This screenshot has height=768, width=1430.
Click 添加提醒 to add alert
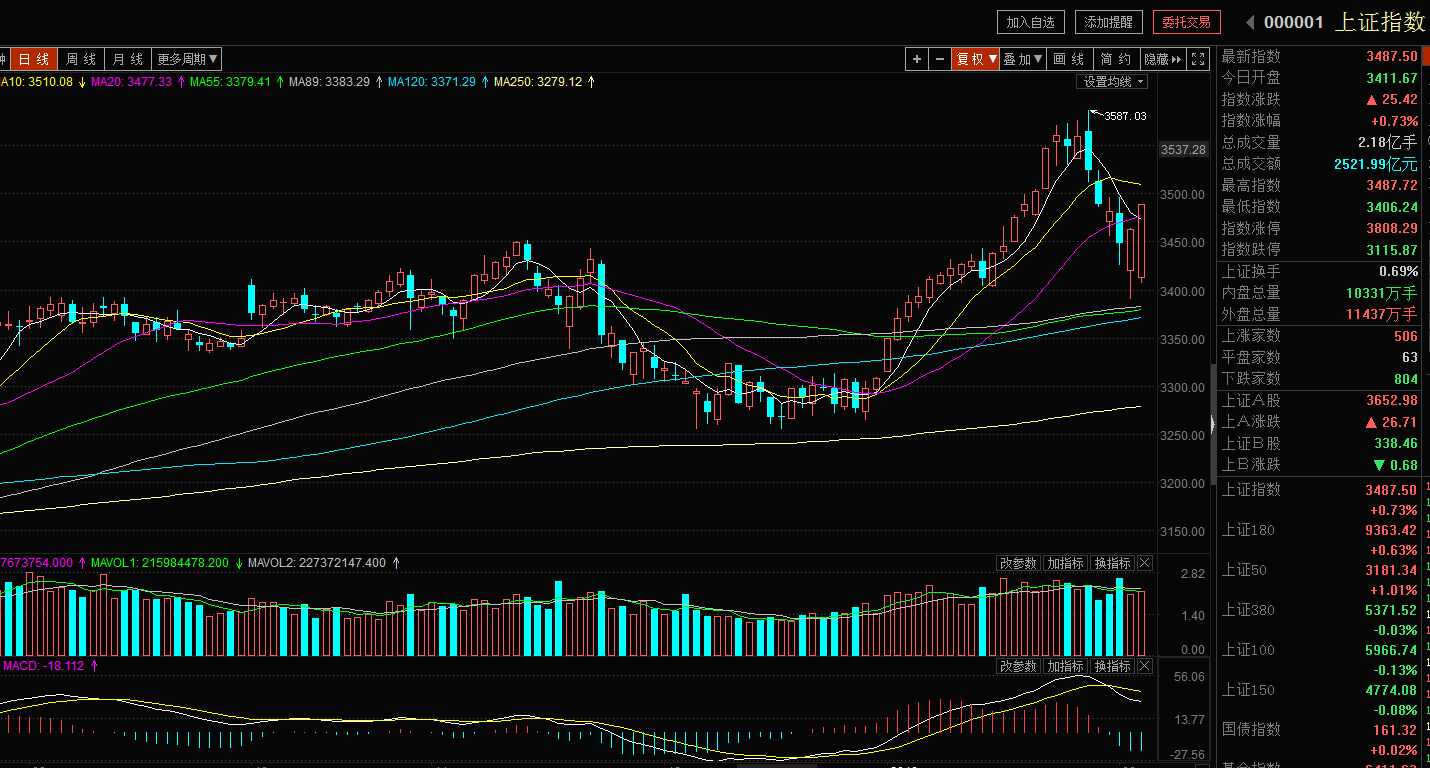1109,22
